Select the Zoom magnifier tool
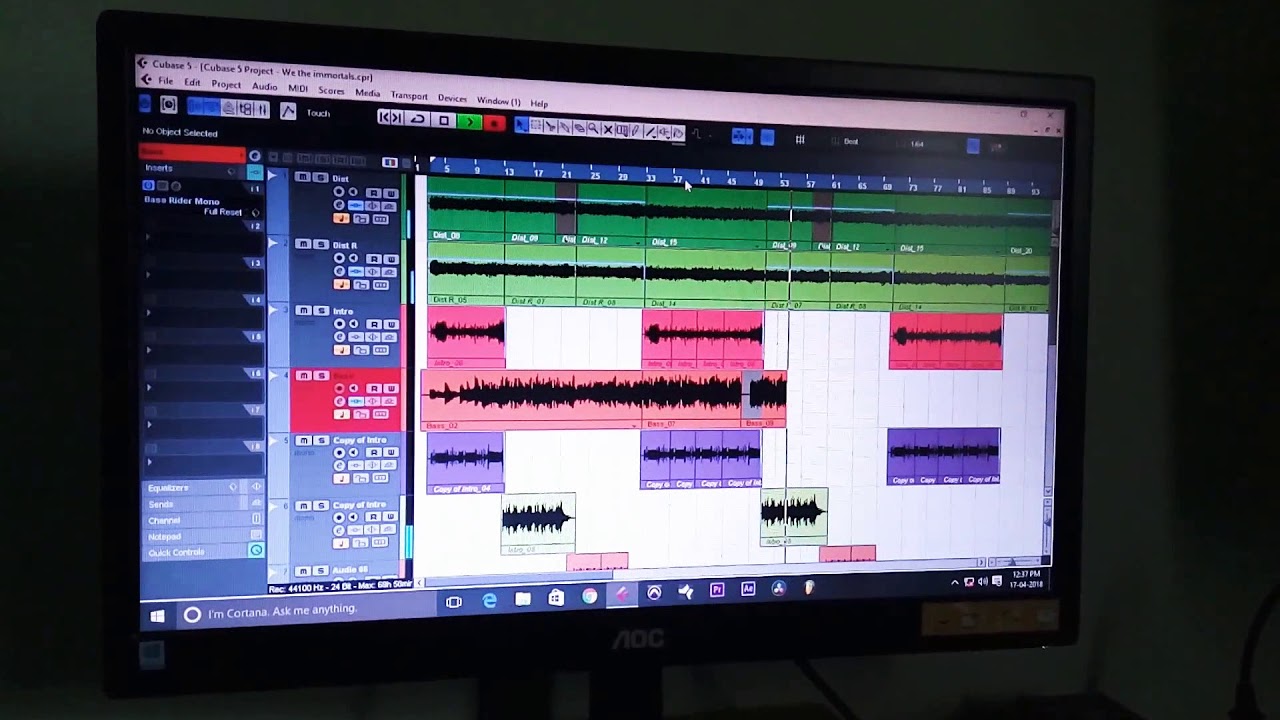 592,128
